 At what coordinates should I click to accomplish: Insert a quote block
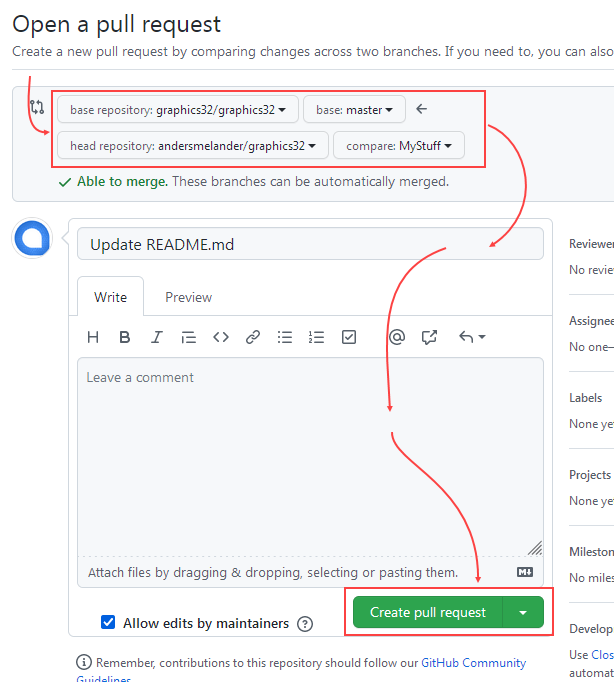click(x=189, y=337)
